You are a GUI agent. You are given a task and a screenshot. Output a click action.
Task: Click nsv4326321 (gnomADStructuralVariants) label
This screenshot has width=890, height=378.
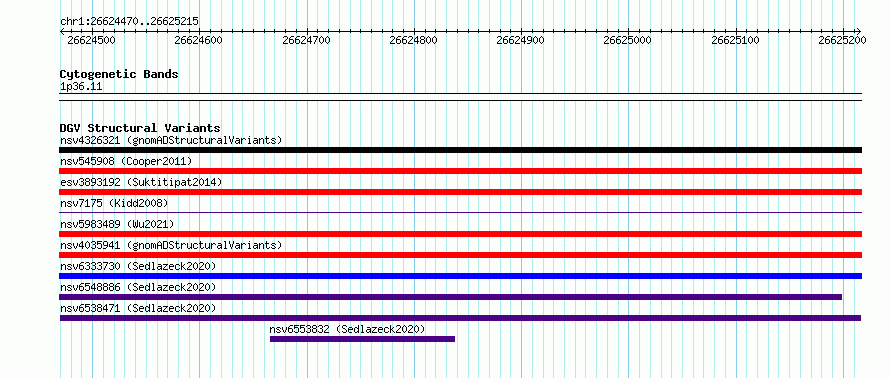[x=171, y=140]
